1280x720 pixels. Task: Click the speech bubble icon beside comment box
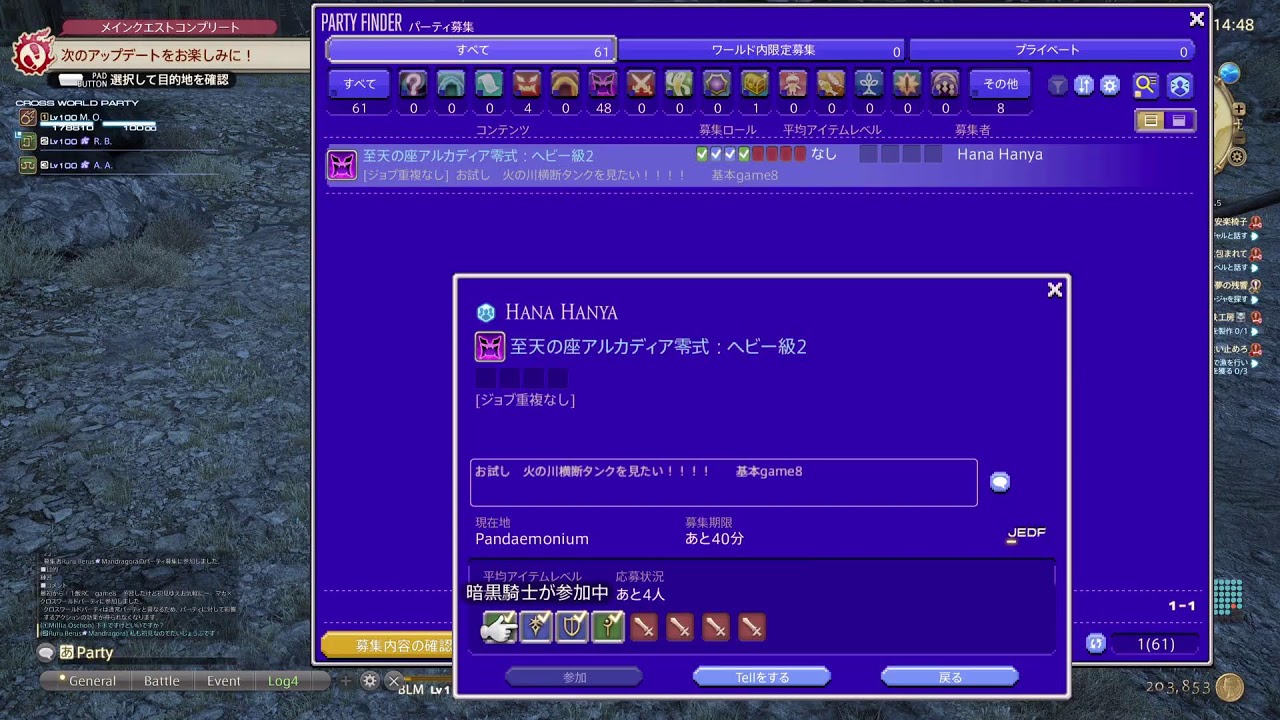[x=1000, y=483]
